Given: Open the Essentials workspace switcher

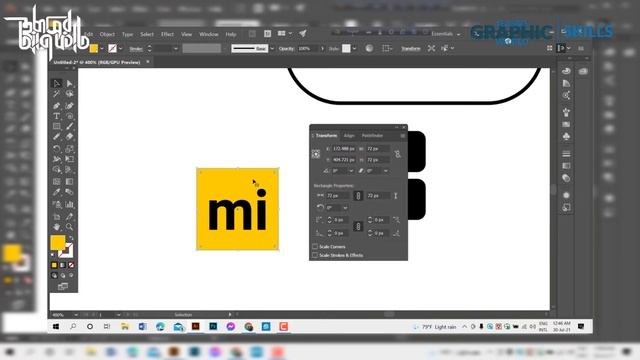Looking at the screenshot, I should click(x=446, y=34).
